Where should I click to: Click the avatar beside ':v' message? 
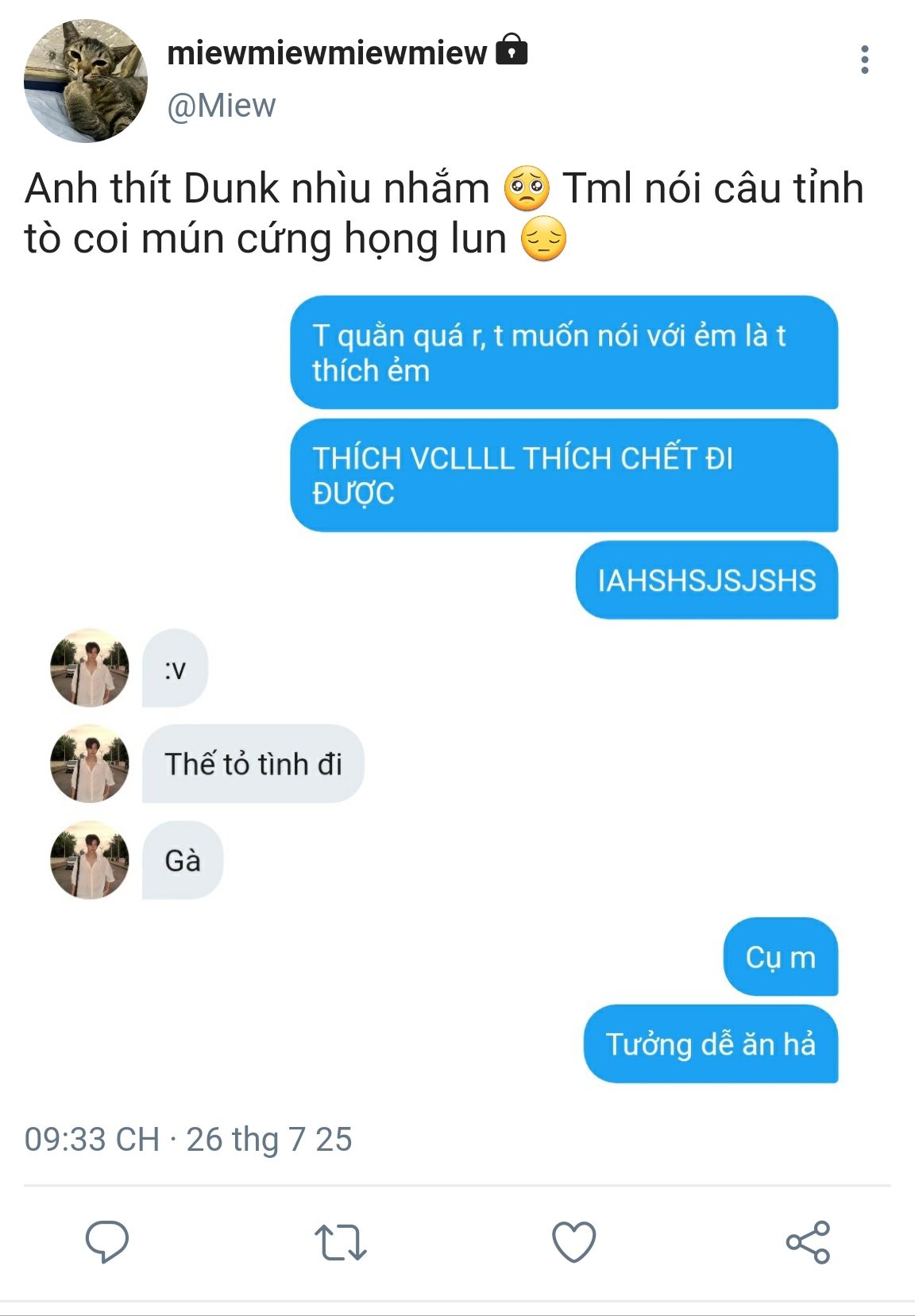[x=90, y=668]
